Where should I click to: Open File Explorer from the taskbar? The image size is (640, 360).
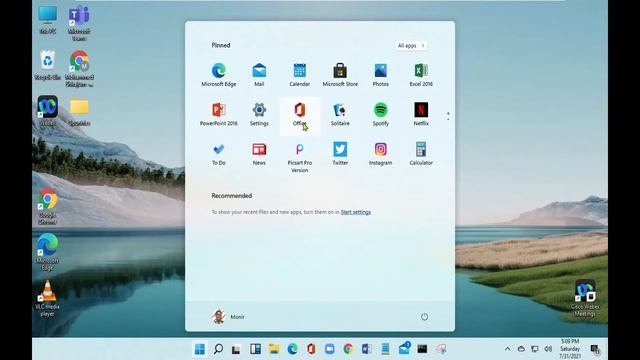click(x=274, y=349)
